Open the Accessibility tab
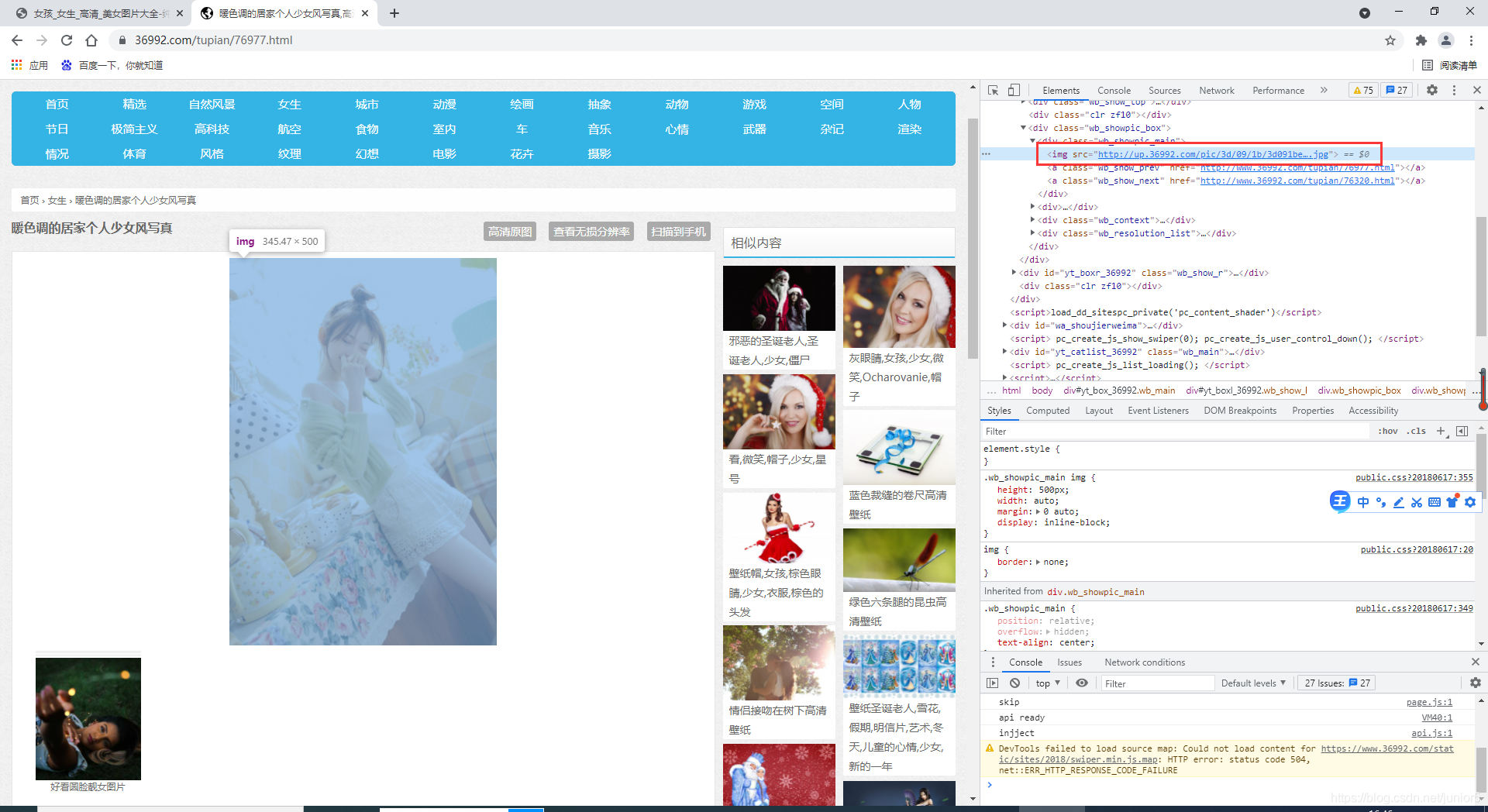The width and height of the screenshot is (1488, 812). pos(1373,411)
